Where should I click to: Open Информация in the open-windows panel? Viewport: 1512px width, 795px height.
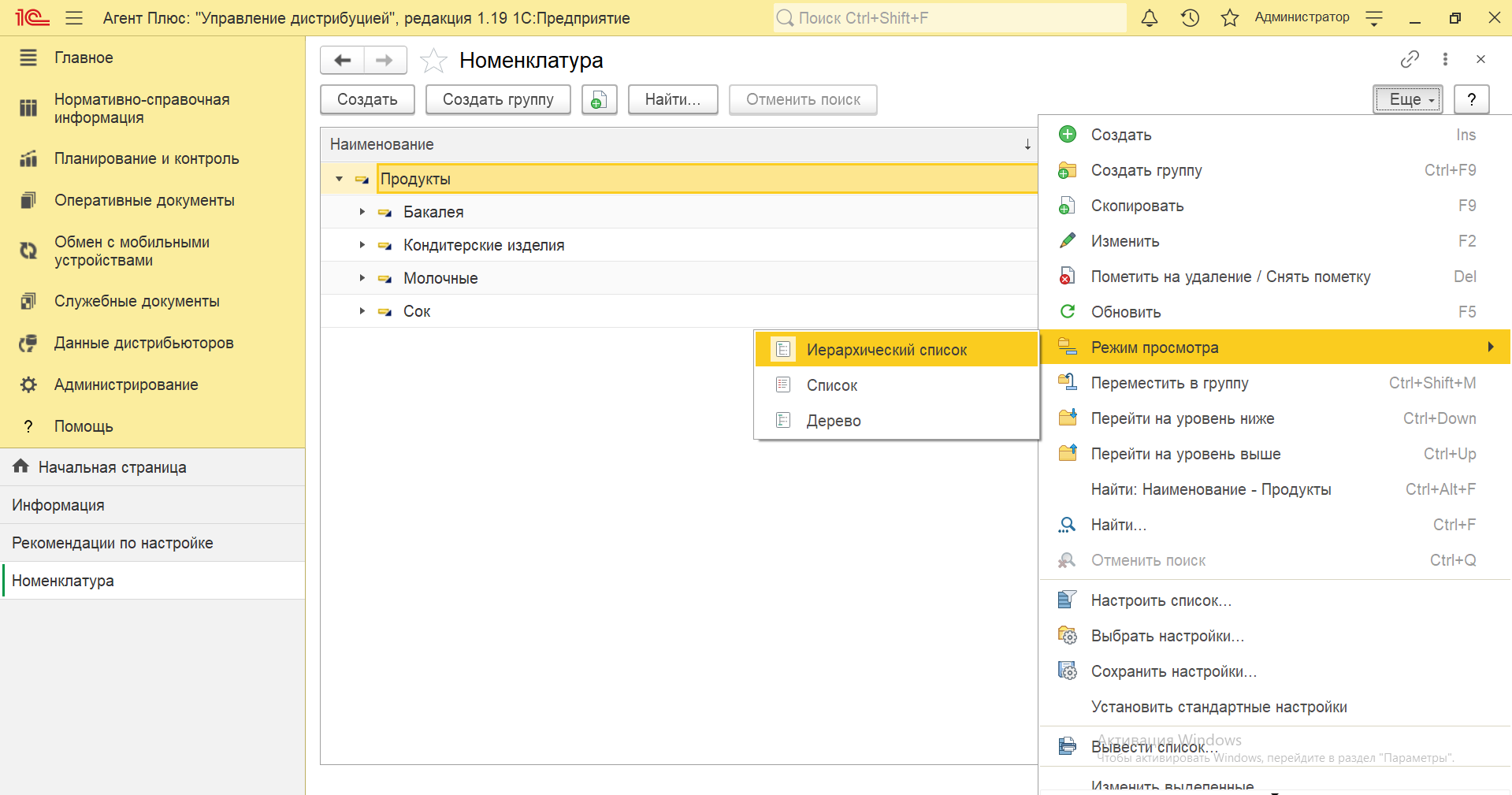153,505
